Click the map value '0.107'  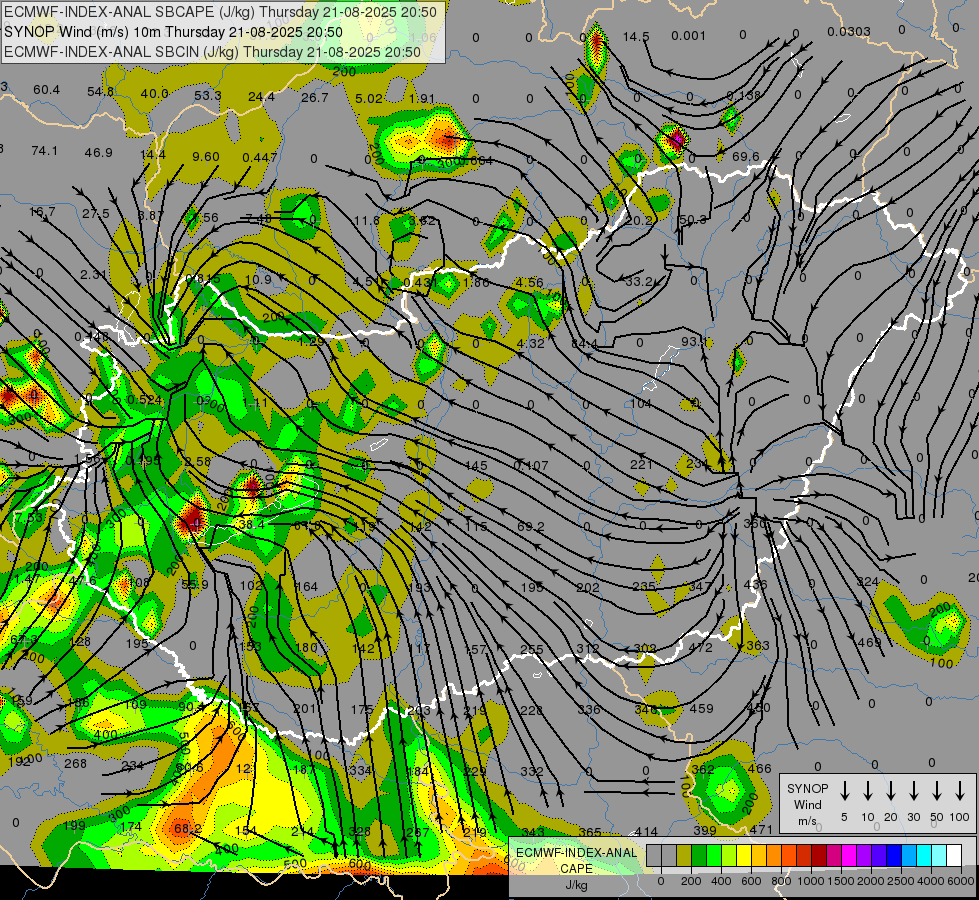(x=531, y=465)
